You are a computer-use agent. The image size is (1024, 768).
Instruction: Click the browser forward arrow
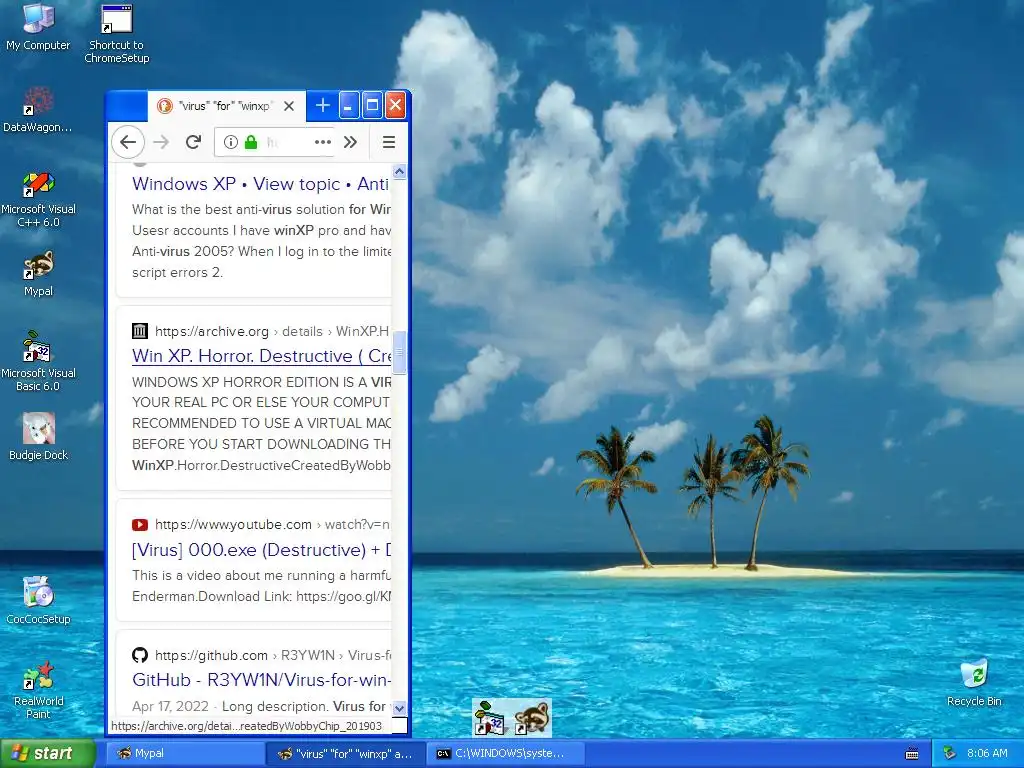(x=161, y=142)
